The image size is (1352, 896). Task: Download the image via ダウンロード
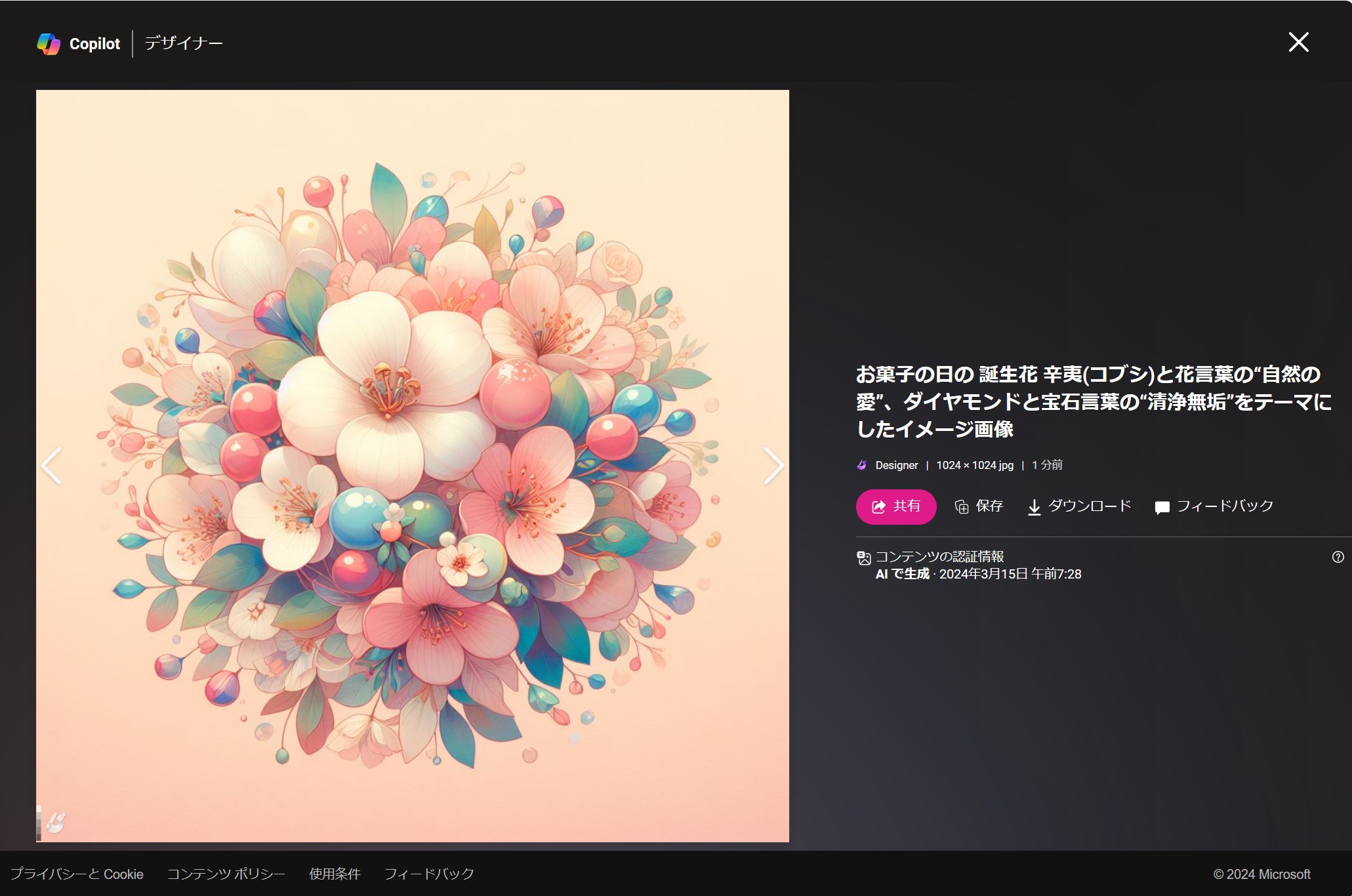[x=1079, y=506]
